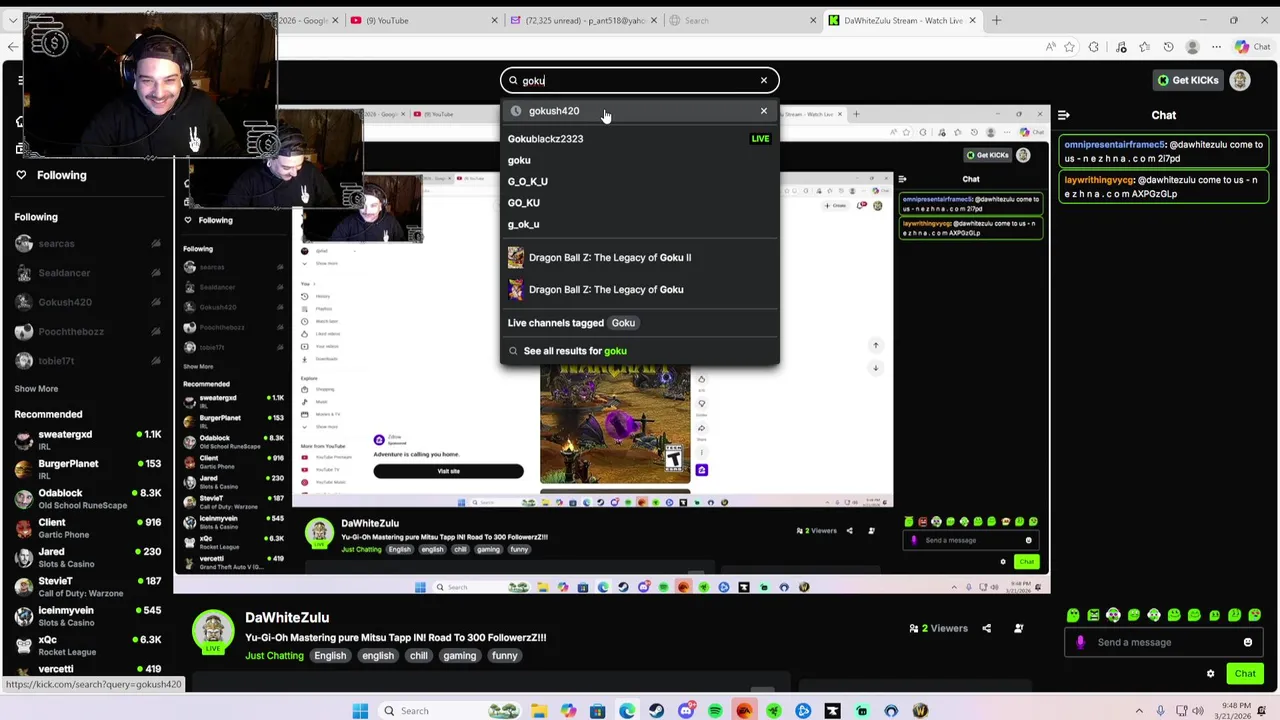This screenshot has height=720, width=1280.
Task: Select the funny tag
Action: 504,656
